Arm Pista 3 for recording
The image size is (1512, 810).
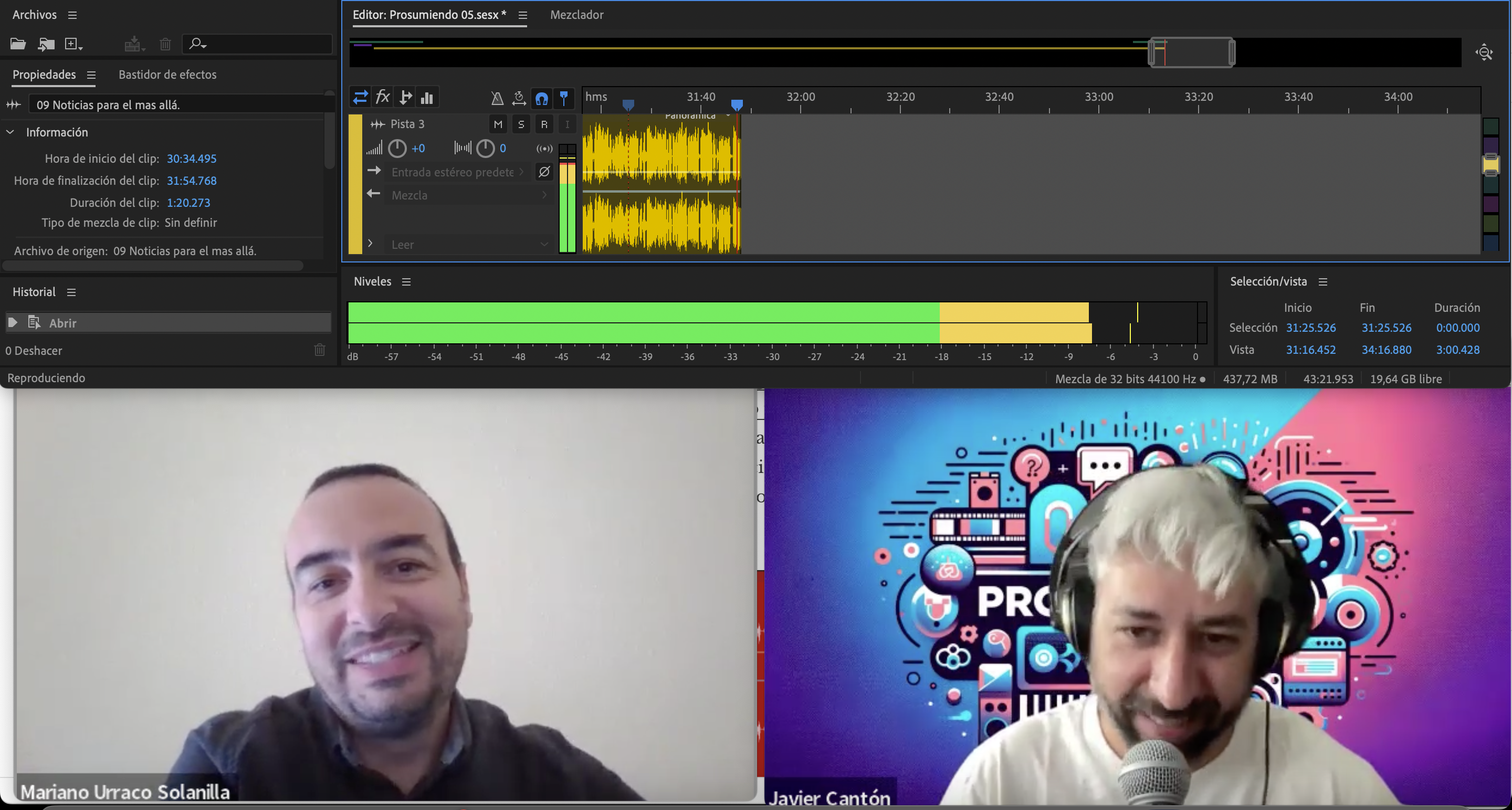[x=543, y=124]
